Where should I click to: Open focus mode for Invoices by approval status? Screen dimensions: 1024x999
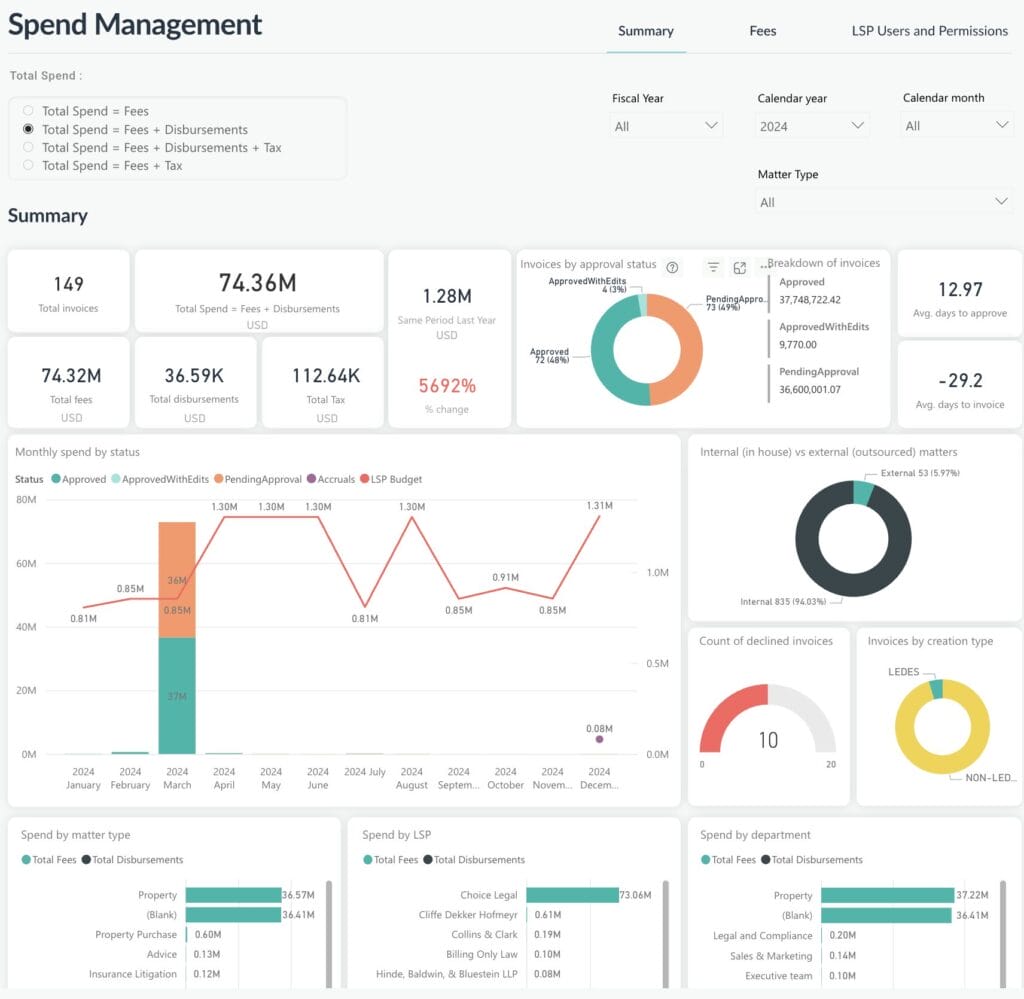pyautogui.click(x=740, y=265)
